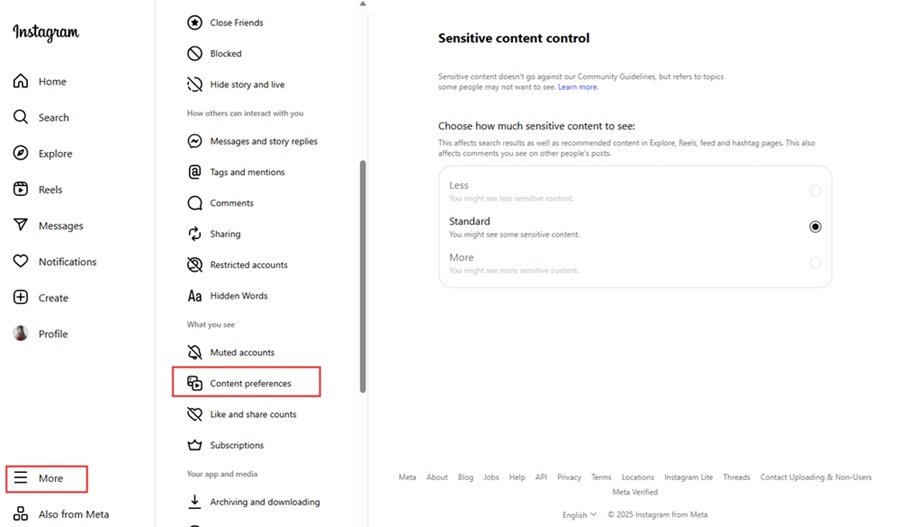Viewport: 900px width, 527px height.
Task: Open Profile avatar thumbnail
Action: [21, 334]
